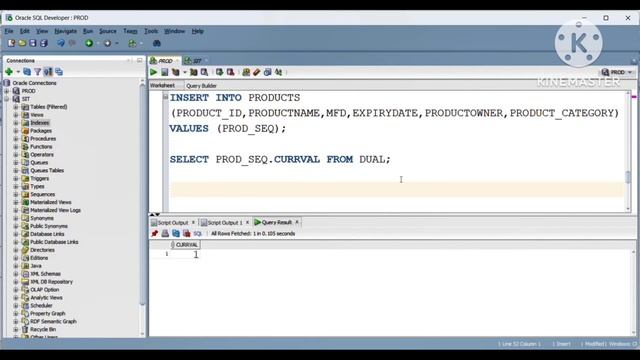Click the Save icon in main toolbar
This screenshot has width=640, height=360.
click(33, 43)
